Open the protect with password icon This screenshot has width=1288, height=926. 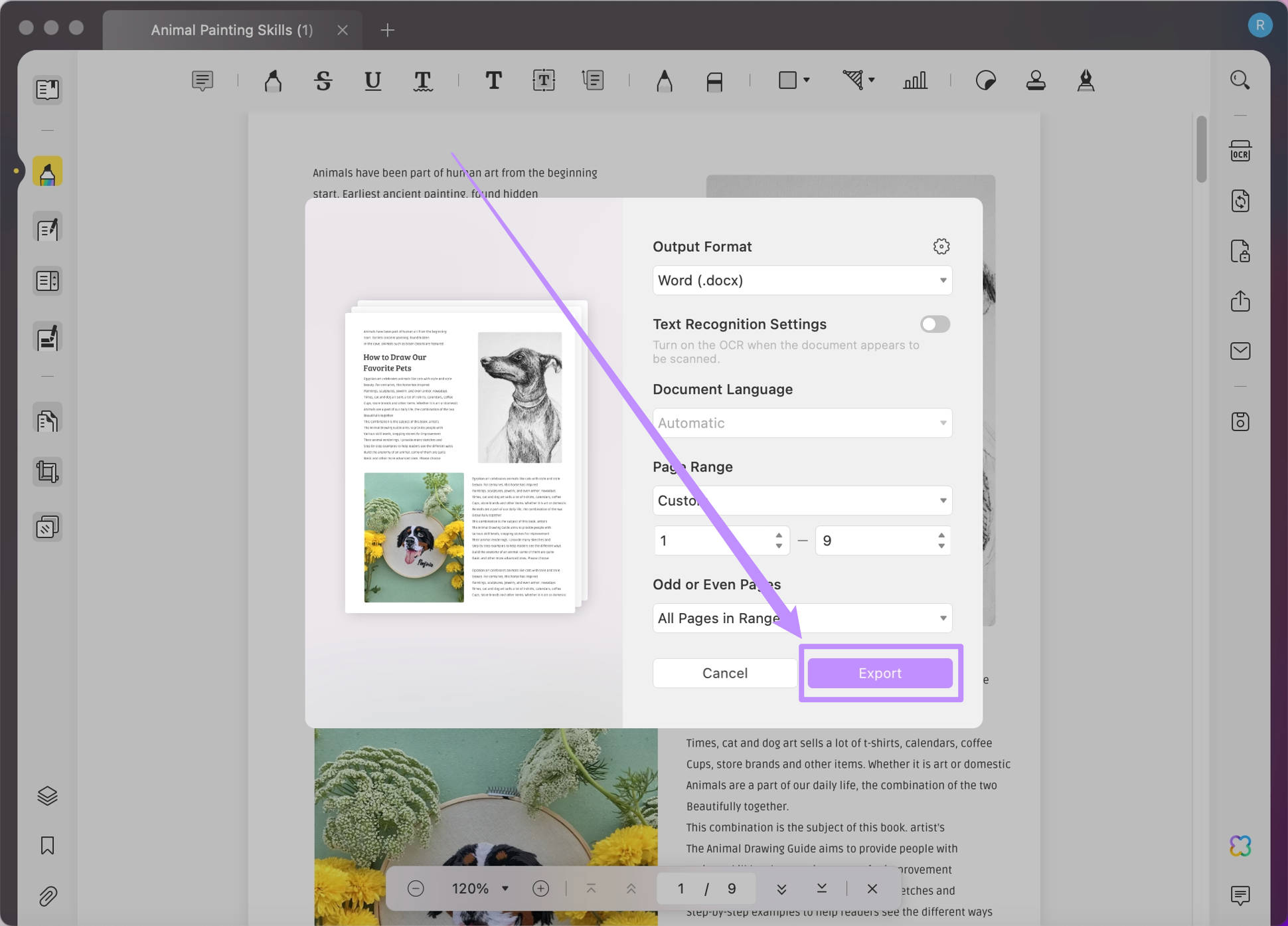pyautogui.click(x=1240, y=251)
